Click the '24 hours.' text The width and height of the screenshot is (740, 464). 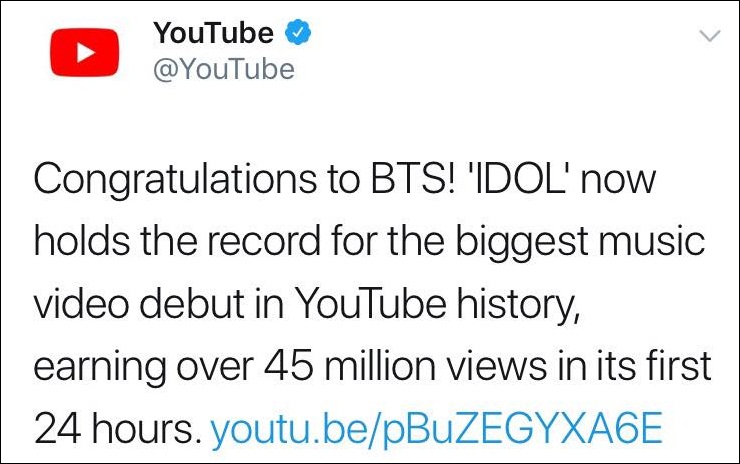click(x=114, y=428)
